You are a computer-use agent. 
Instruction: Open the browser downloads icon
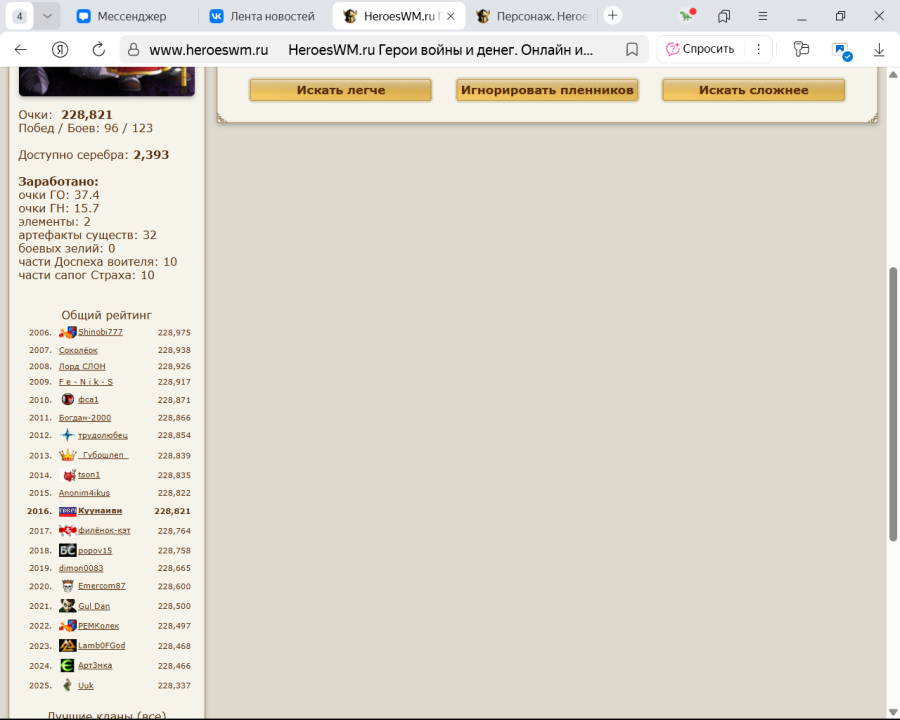pos(879,49)
